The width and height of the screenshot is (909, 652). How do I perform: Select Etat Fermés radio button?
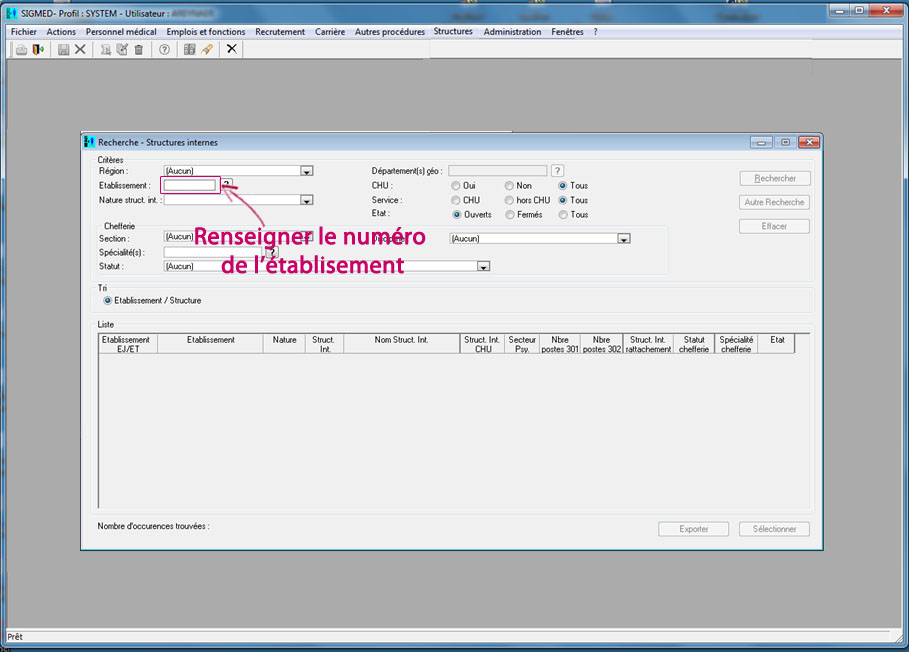(510, 214)
